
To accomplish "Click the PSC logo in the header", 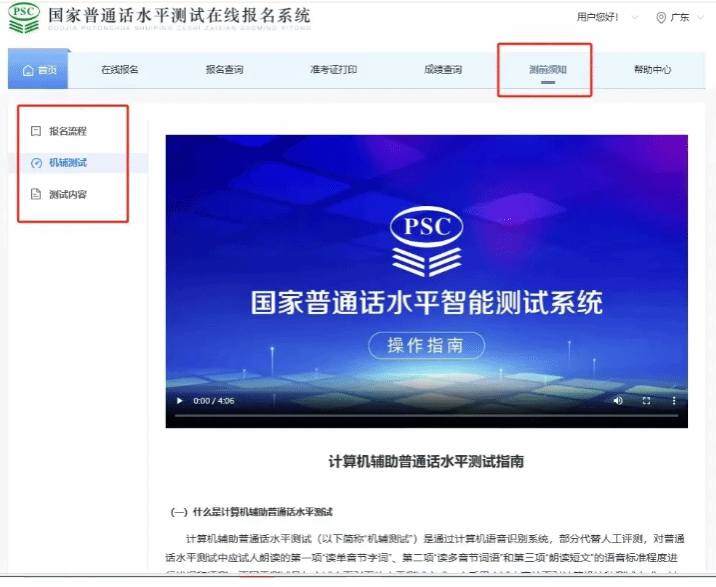I will 24,18.
